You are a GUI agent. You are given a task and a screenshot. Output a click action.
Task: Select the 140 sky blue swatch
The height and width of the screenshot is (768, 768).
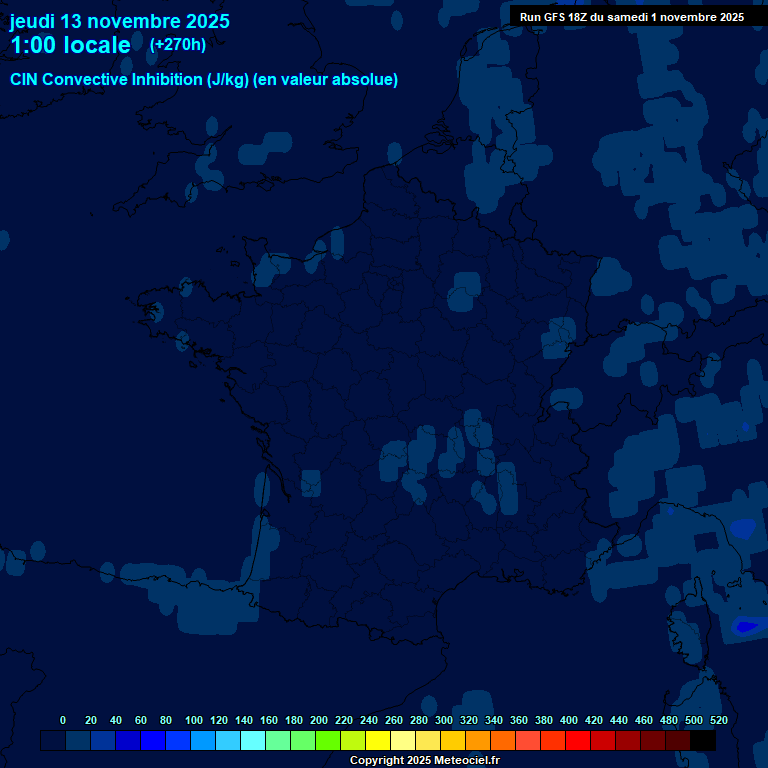(228, 740)
